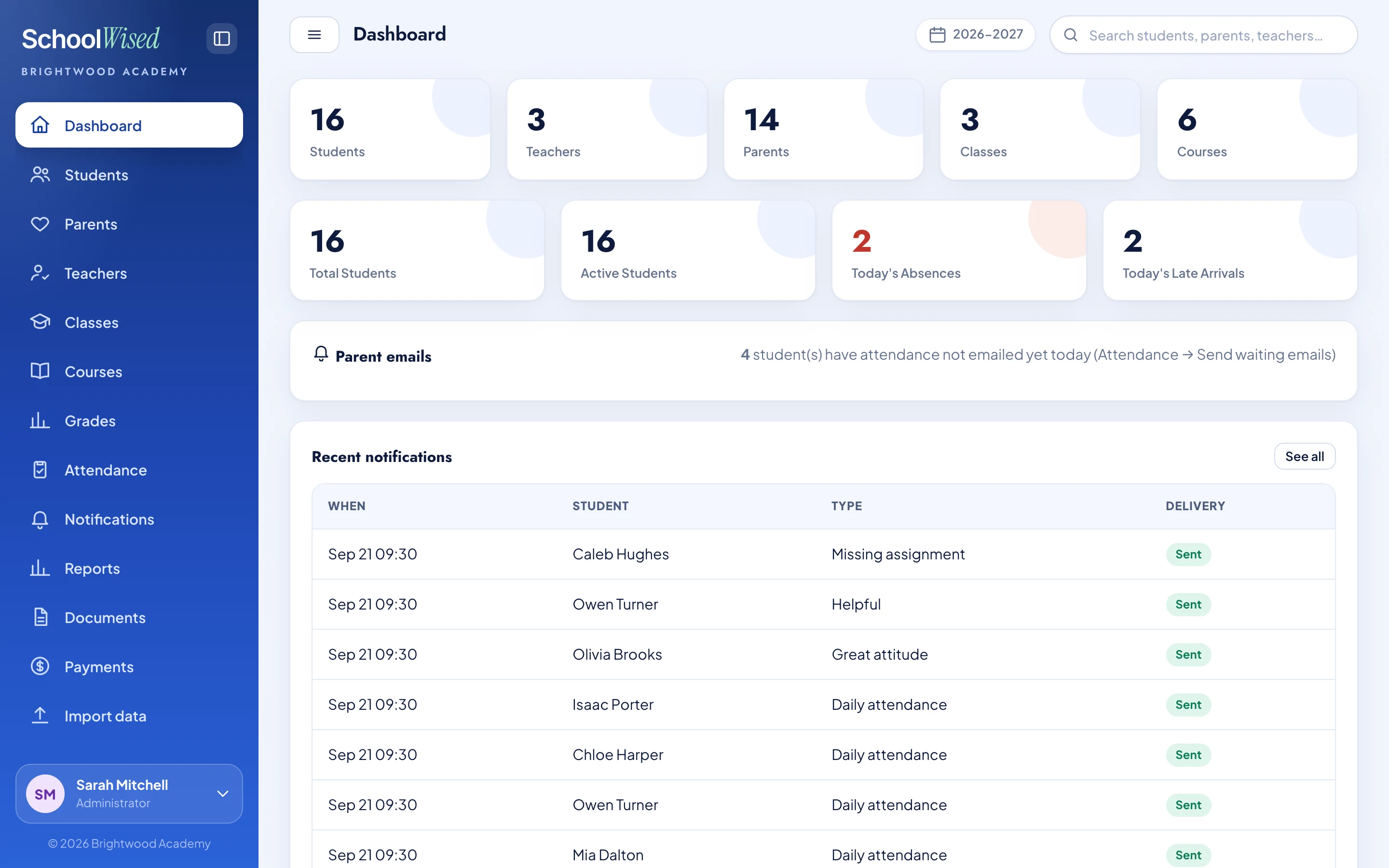This screenshot has height=868, width=1389.
Task: Open the 16 Students stat card
Action: coord(390,129)
